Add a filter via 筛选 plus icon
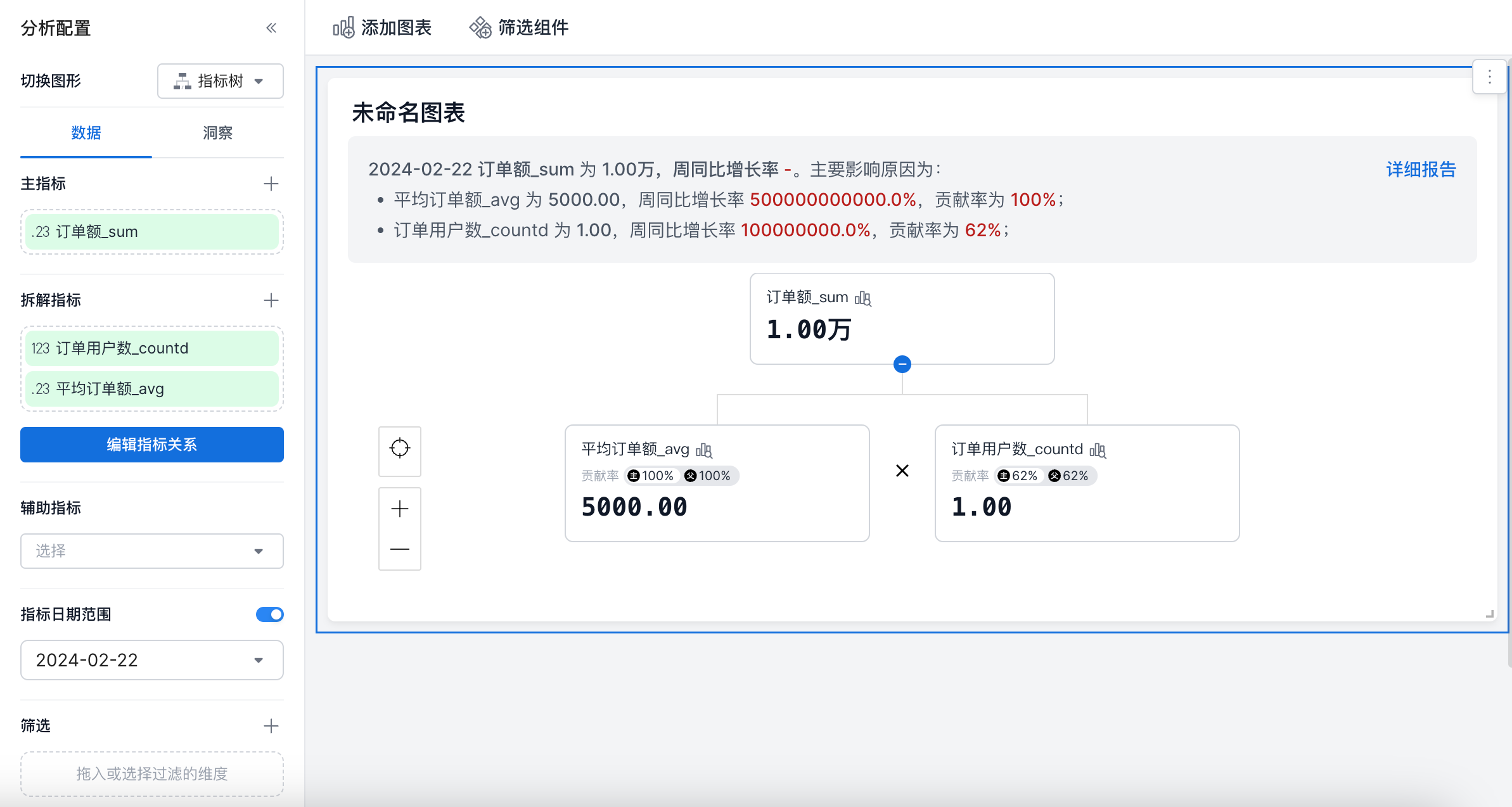Screen dimensions: 1512x807 tap(271, 726)
